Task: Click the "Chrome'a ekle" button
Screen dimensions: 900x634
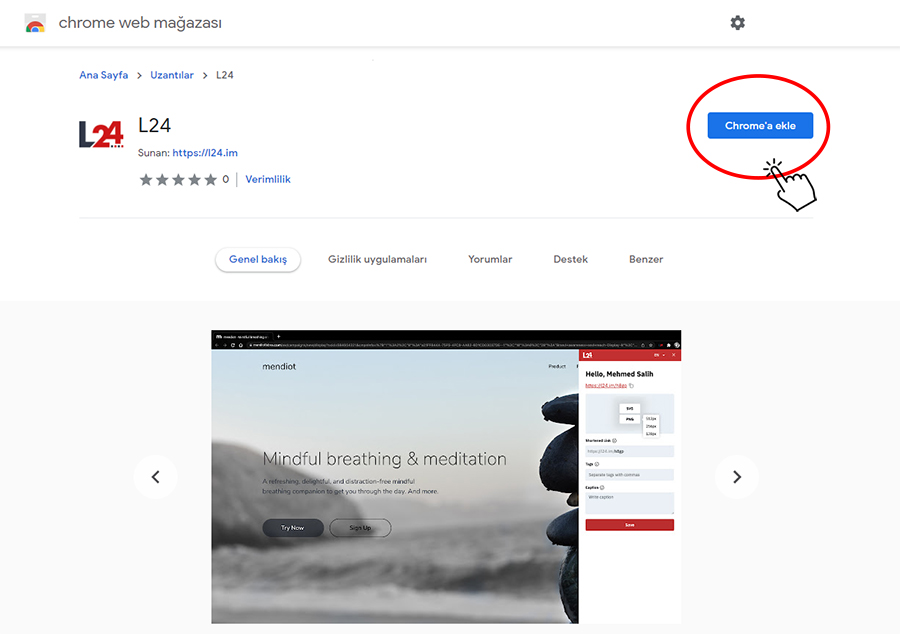Action: coord(760,126)
